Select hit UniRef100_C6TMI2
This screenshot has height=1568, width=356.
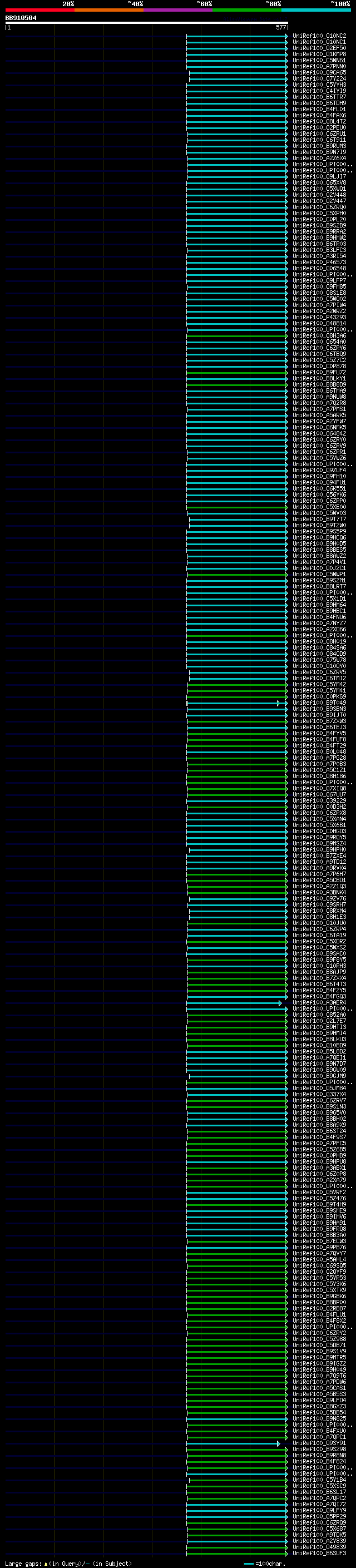click(319, 678)
